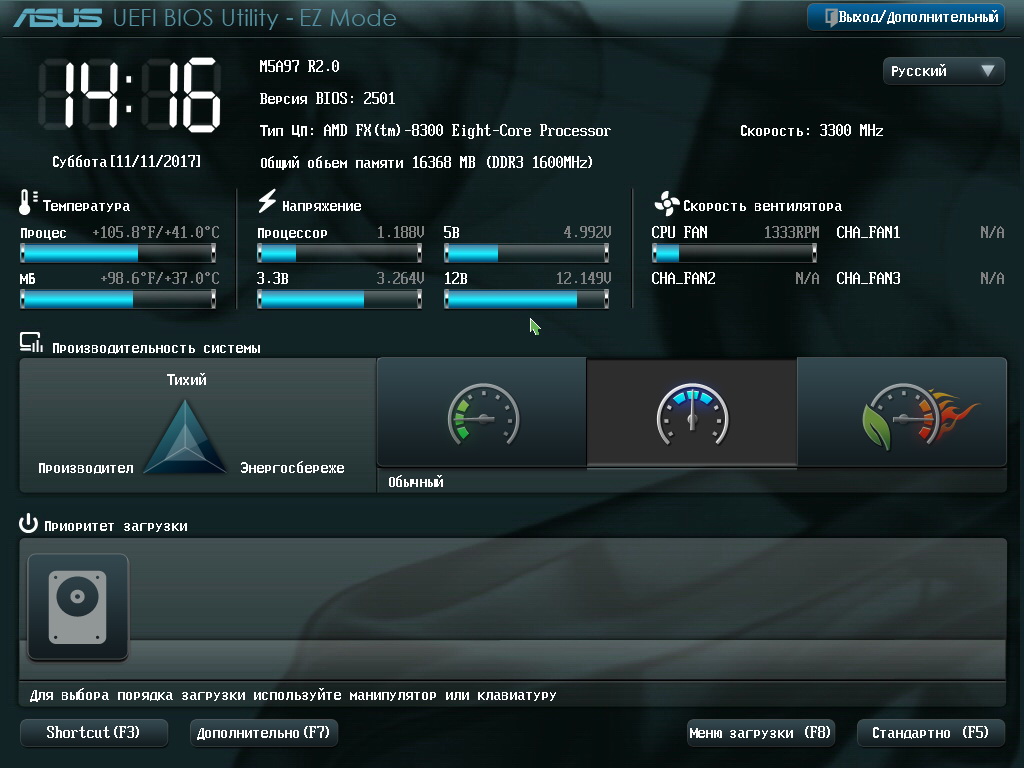Click the Энергосбереже label
The image size is (1024, 768).
pos(292,468)
